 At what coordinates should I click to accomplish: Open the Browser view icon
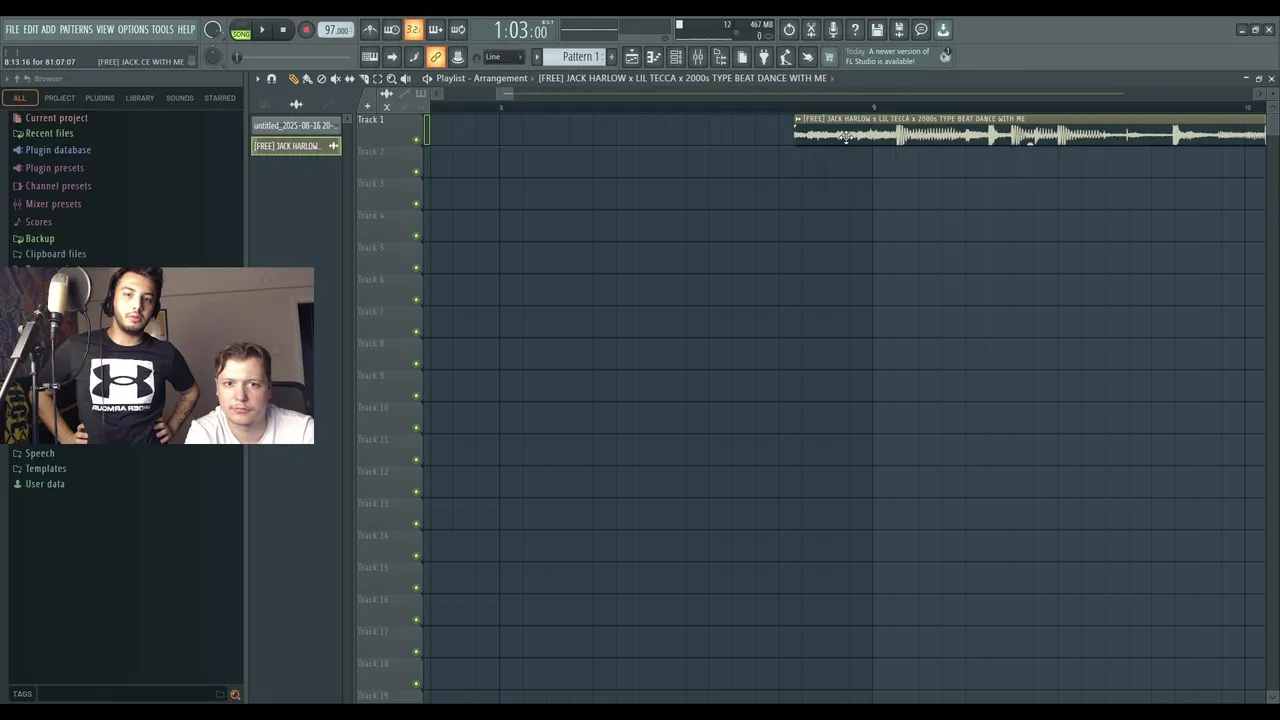tap(720, 57)
